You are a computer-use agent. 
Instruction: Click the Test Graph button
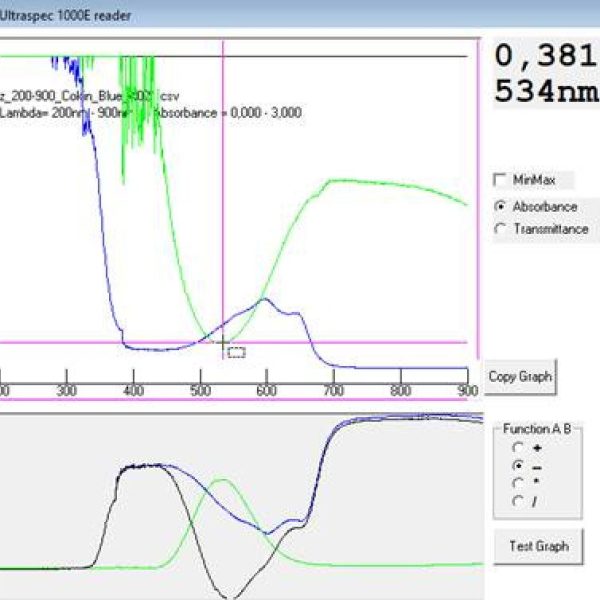click(x=538, y=546)
